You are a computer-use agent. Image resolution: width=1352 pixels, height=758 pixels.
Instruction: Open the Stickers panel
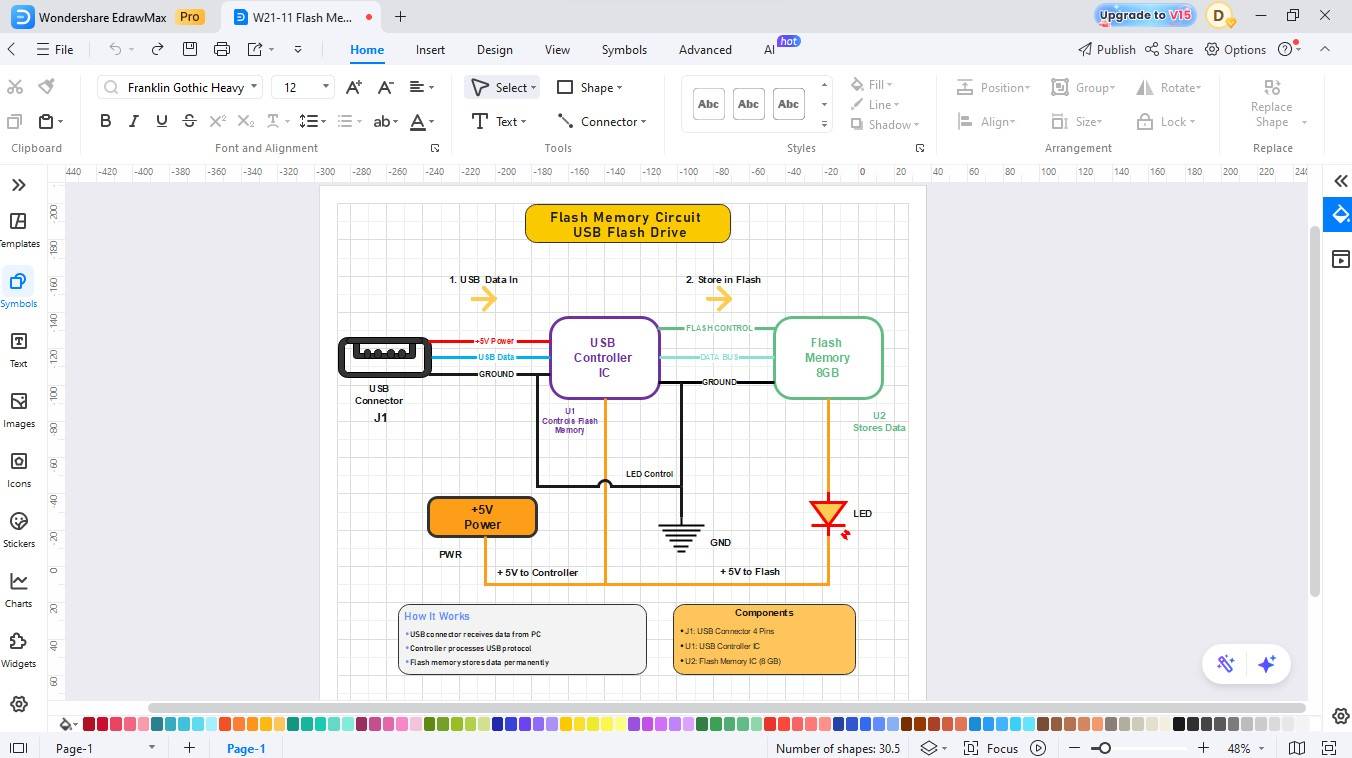(19, 528)
